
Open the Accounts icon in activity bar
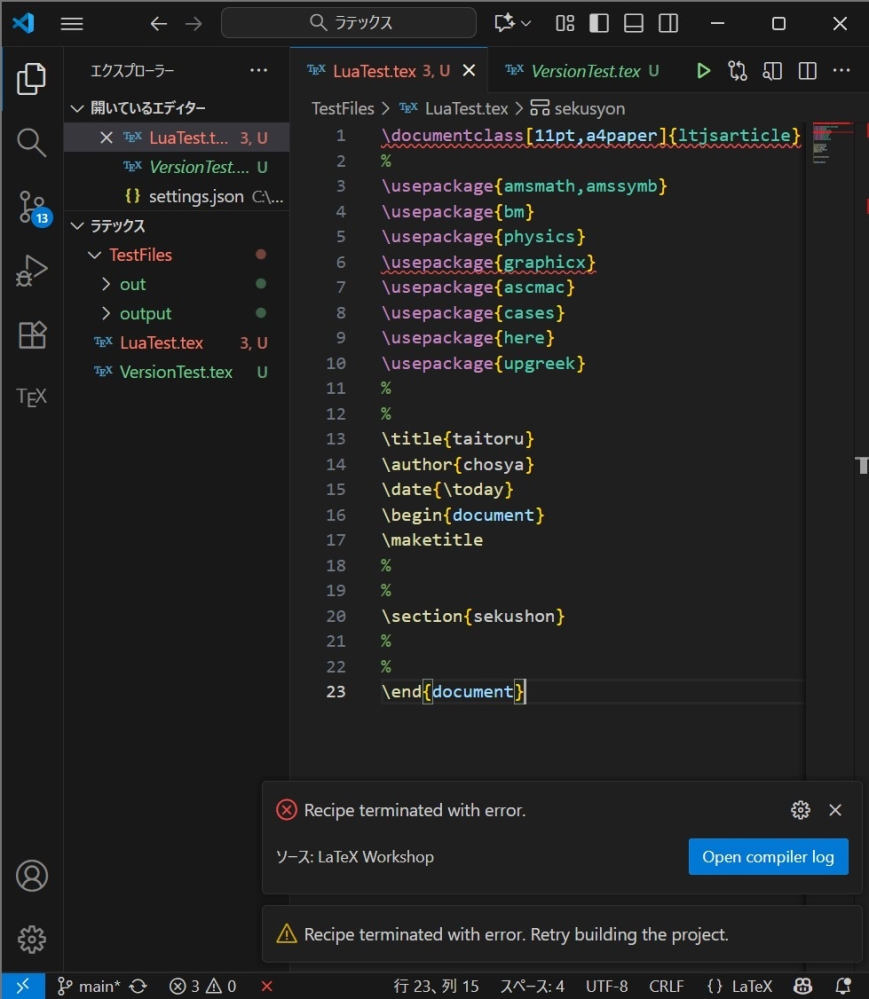click(30, 875)
